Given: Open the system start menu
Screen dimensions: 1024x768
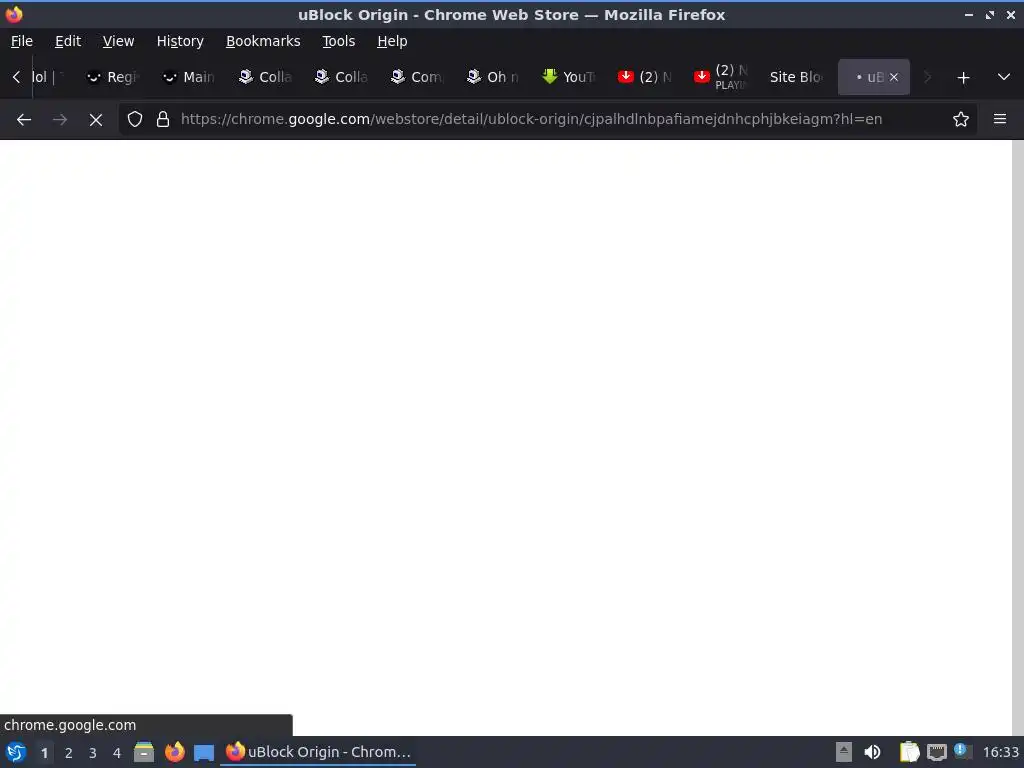Looking at the screenshot, I should (x=15, y=752).
